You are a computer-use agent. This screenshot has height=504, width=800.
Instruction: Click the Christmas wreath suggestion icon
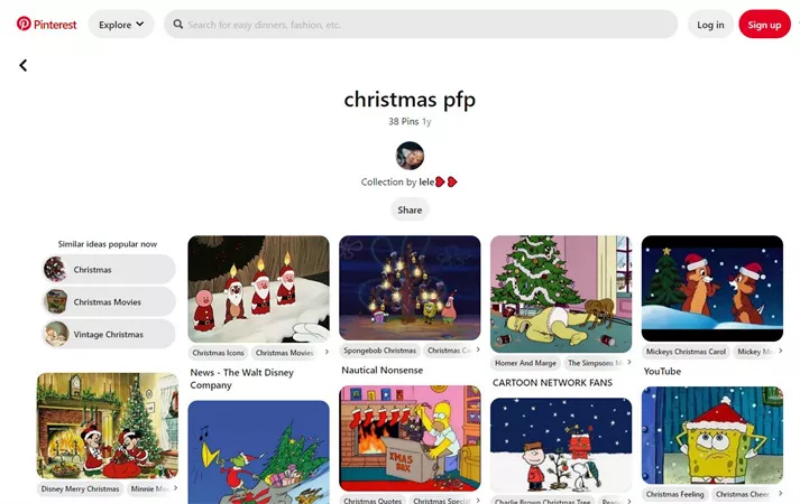tap(55, 269)
